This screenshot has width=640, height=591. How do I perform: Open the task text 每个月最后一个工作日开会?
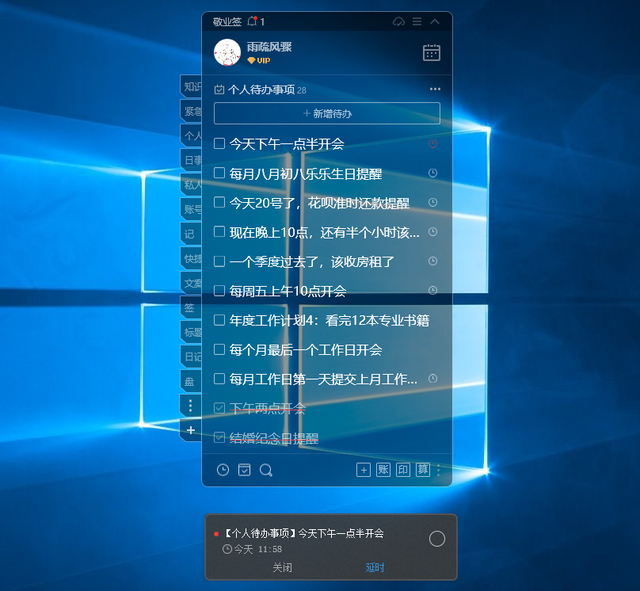point(306,350)
